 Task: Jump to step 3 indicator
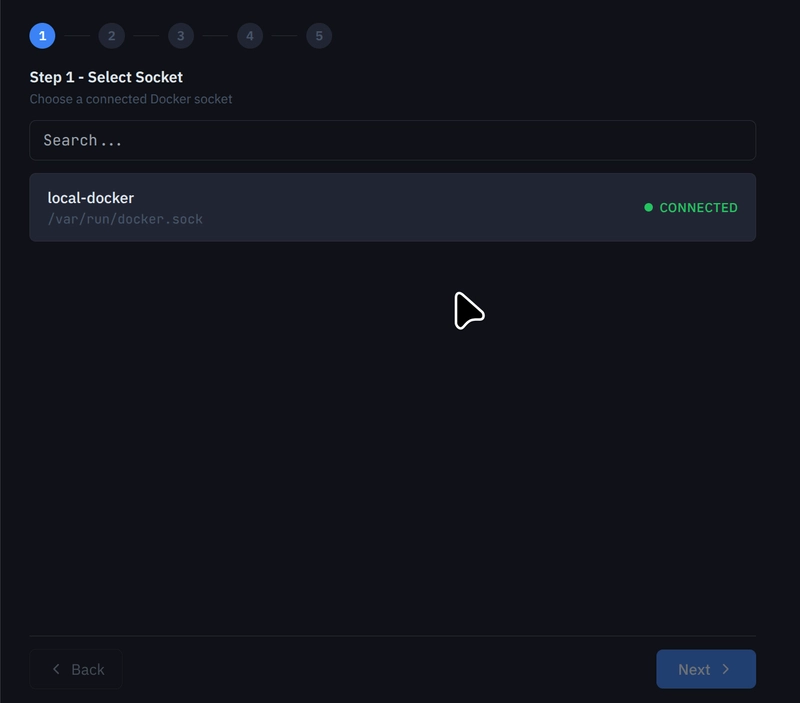pyautogui.click(x=181, y=36)
